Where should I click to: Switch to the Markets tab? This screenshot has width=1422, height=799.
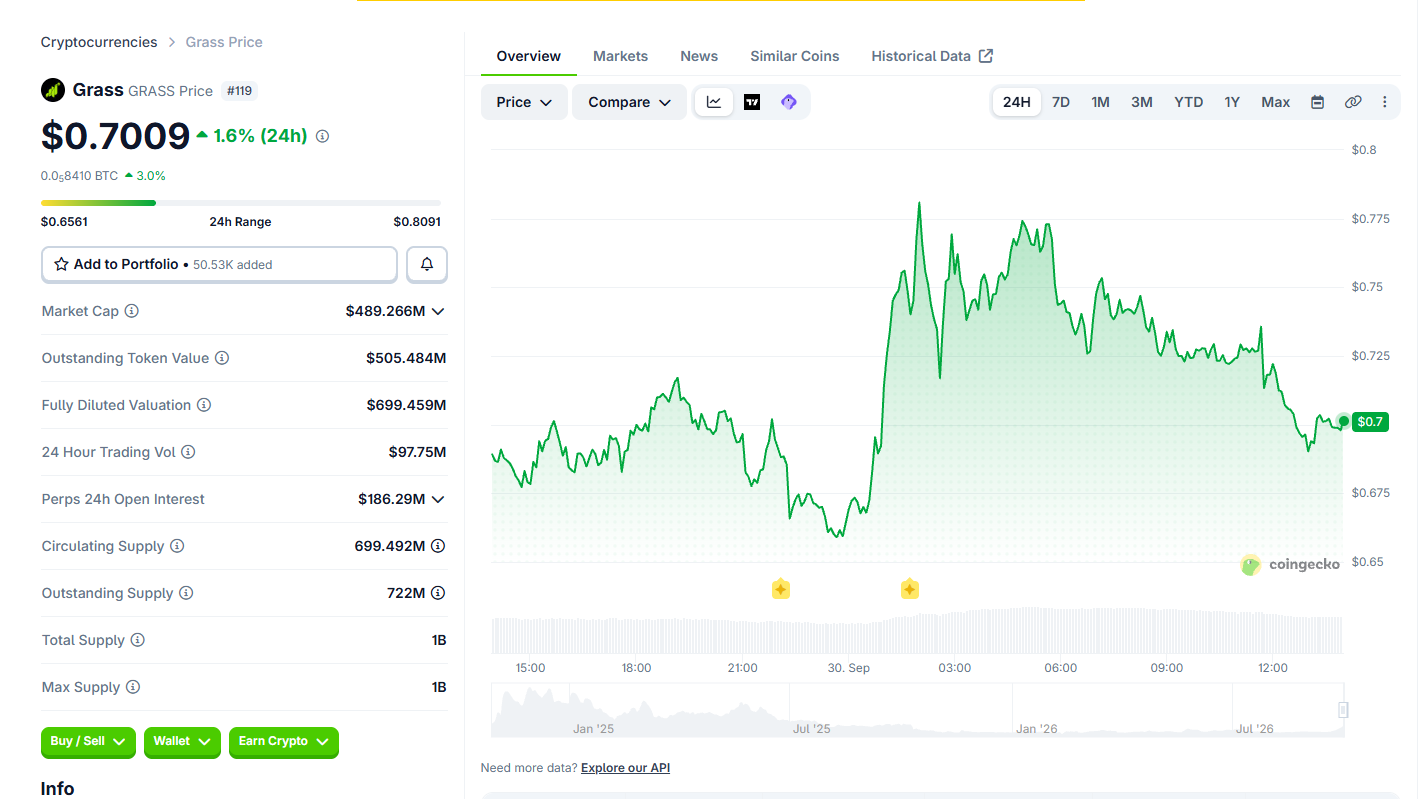pos(620,56)
